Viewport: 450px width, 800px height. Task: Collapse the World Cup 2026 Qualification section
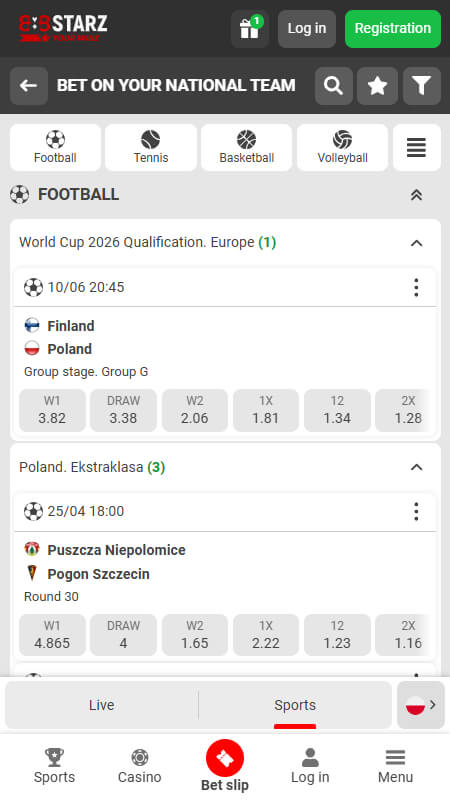(416, 243)
